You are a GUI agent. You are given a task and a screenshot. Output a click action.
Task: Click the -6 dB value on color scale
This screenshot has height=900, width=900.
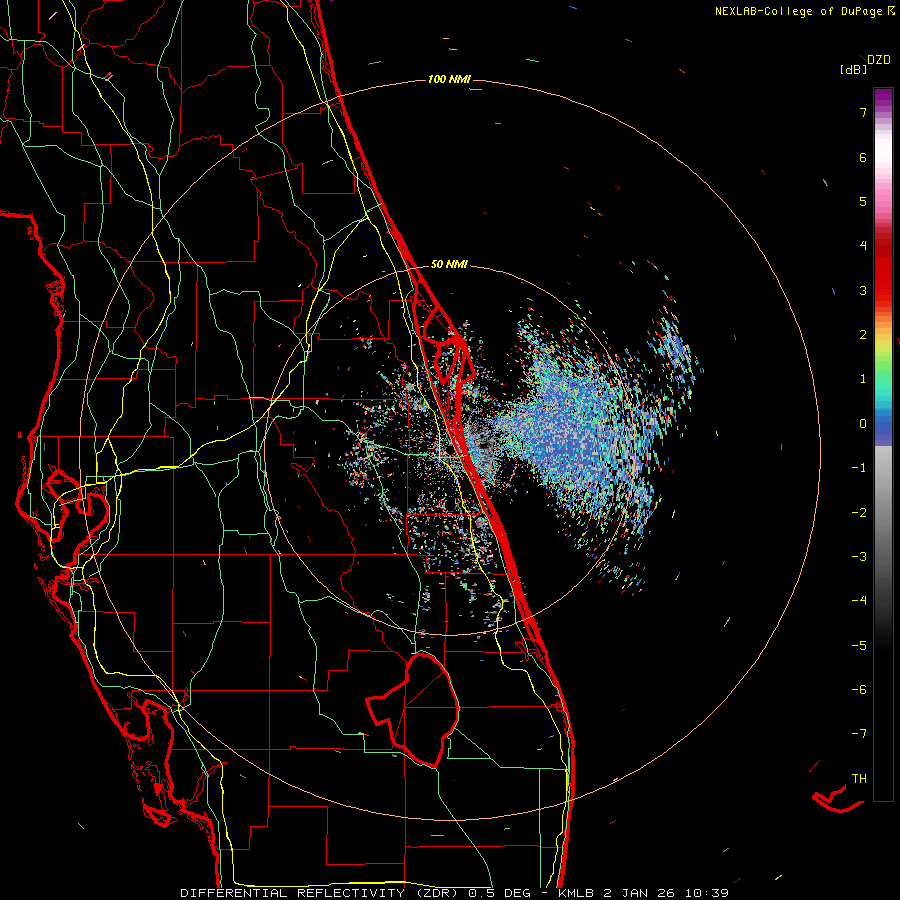click(x=859, y=690)
